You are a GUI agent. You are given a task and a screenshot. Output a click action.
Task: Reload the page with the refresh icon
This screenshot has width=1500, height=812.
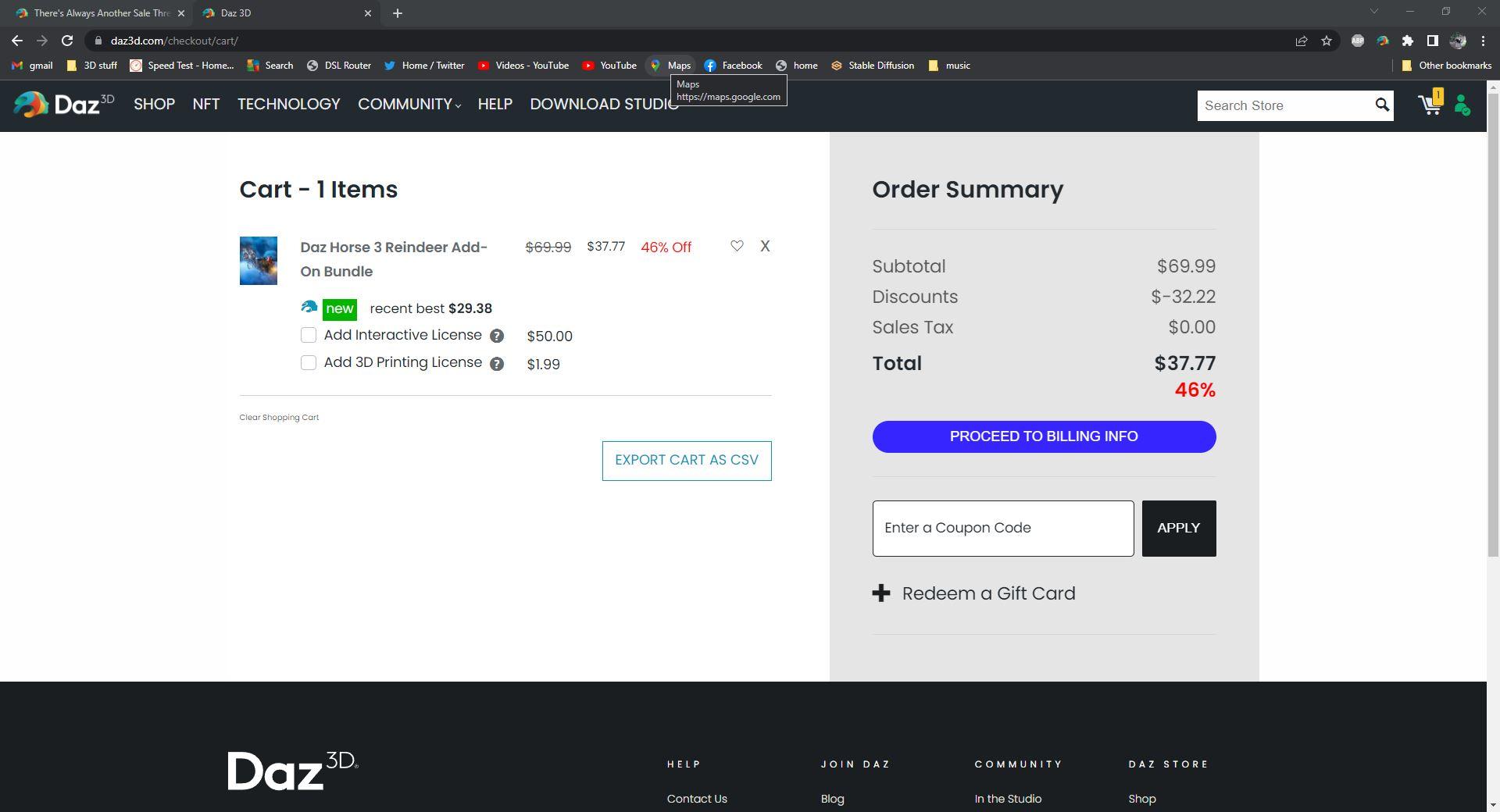(67, 41)
